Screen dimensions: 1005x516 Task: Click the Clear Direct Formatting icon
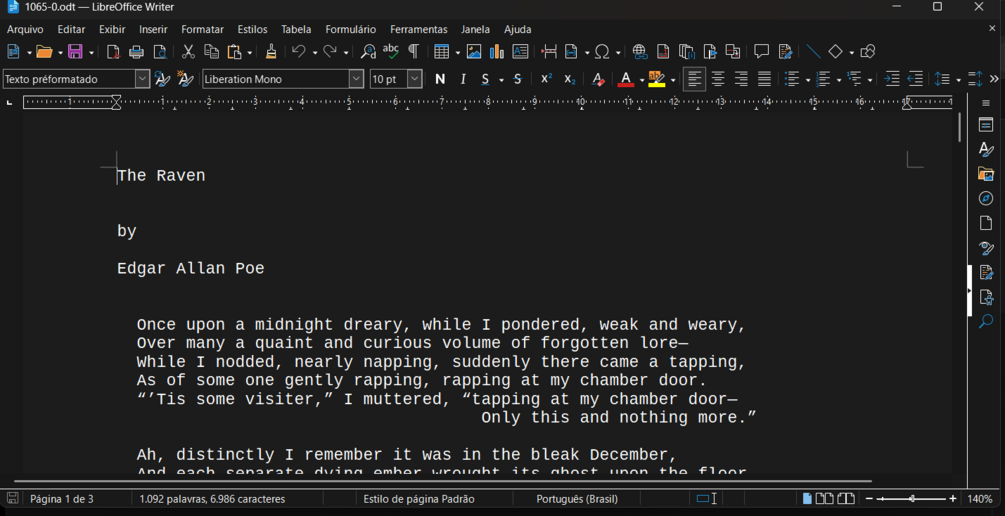pos(597,79)
